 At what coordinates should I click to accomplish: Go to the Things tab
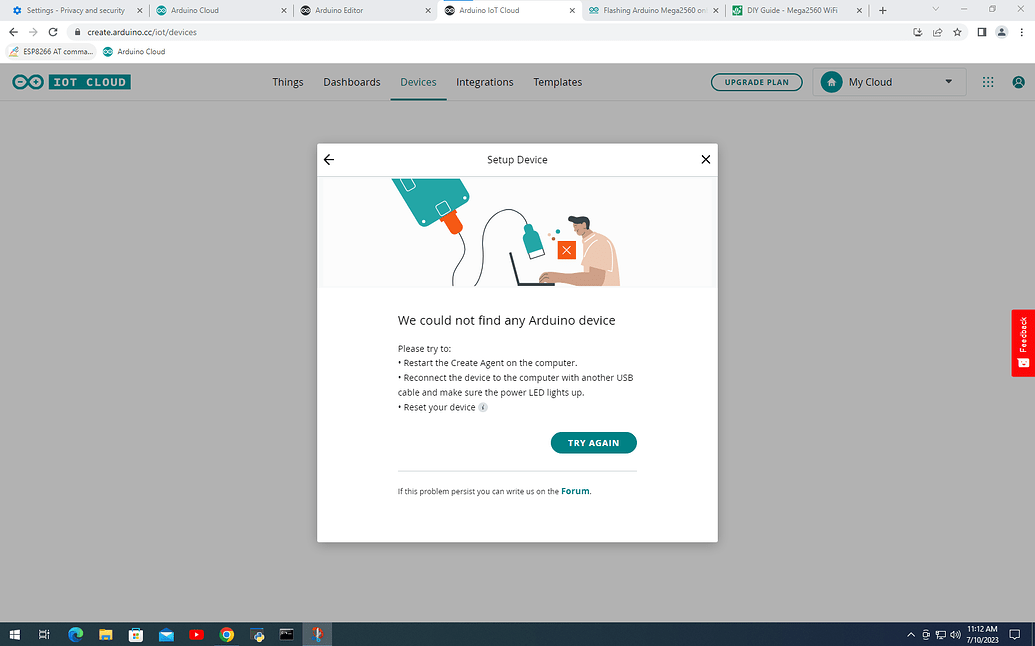(288, 82)
